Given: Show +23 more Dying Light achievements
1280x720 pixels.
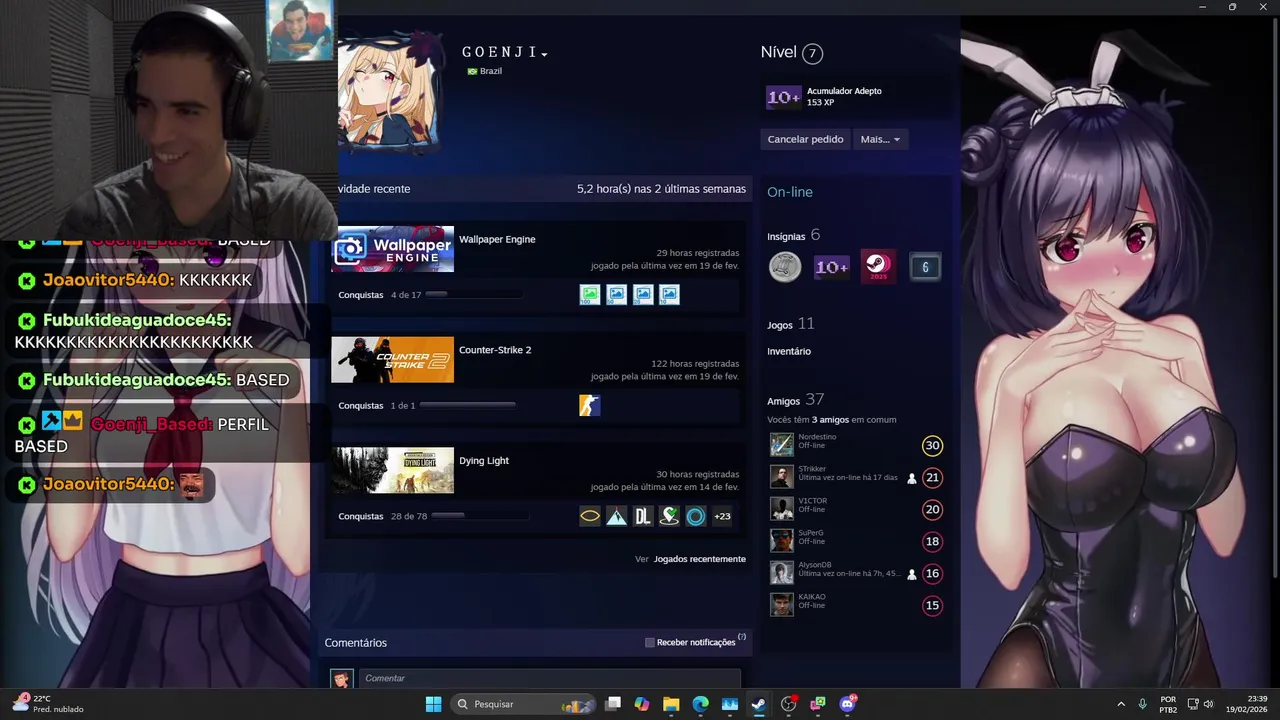Looking at the screenshot, I should [722, 516].
